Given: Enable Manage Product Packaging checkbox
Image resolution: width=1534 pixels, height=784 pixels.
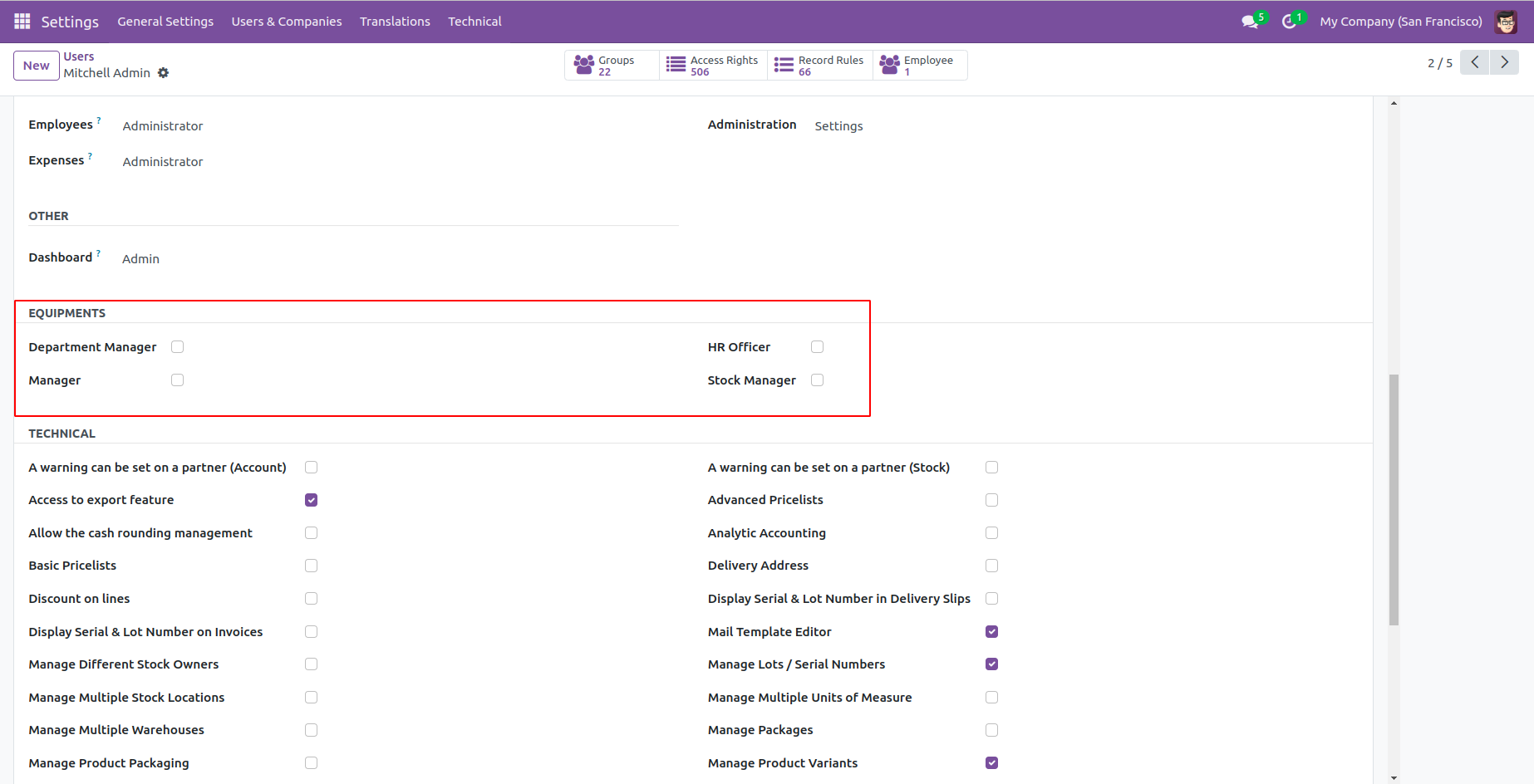Looking at the screenshot, I should coord(311,763).
